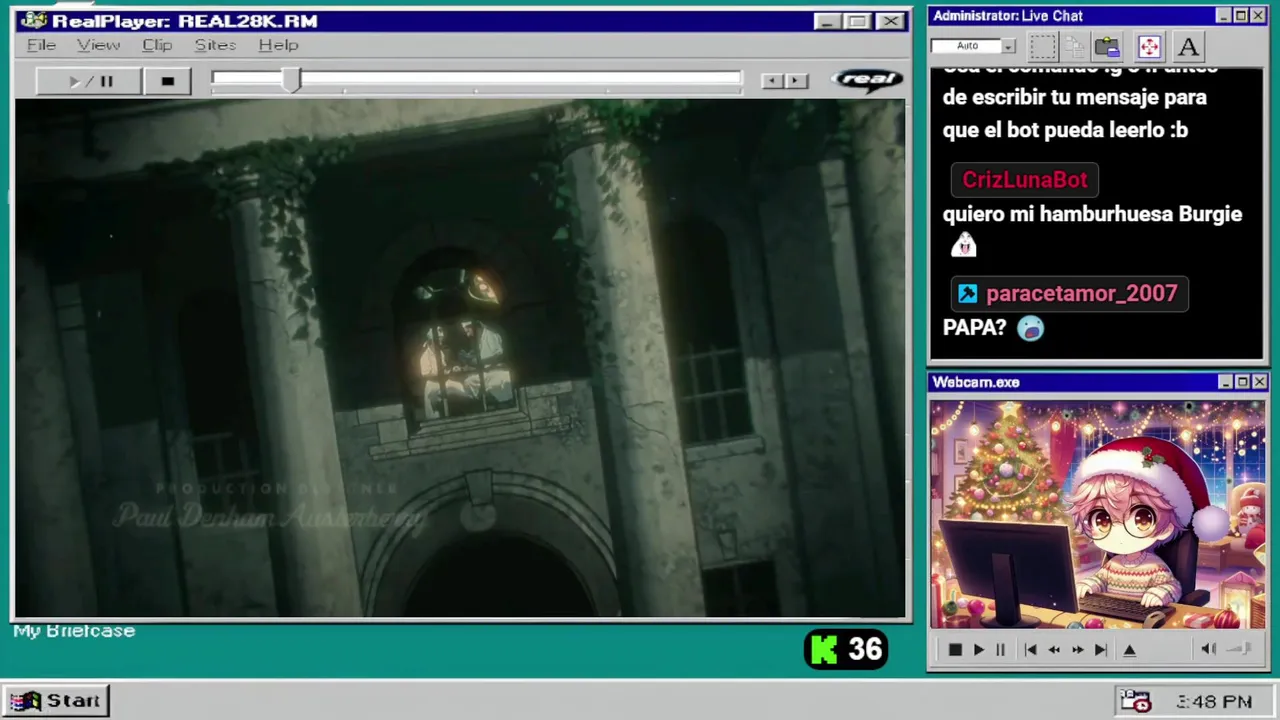Open the View menu
Image resolution: width=1280 pixels, height=720 pixels.
click(x=99, y=45)
